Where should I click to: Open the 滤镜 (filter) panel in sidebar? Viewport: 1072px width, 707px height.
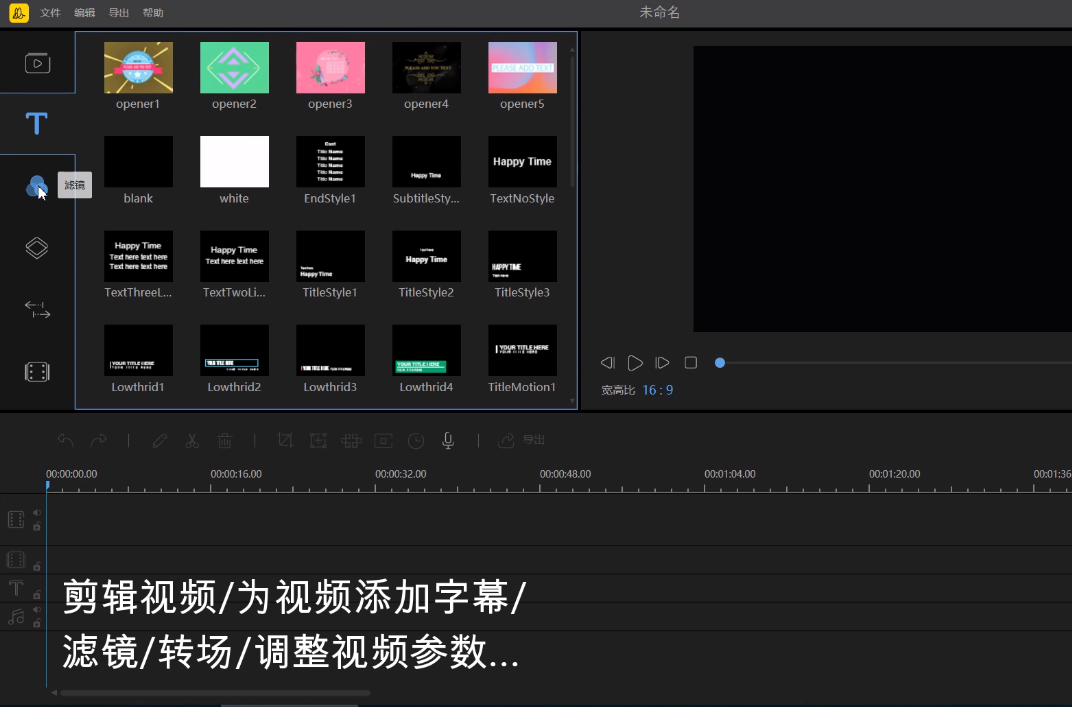(x=37, y=185)
